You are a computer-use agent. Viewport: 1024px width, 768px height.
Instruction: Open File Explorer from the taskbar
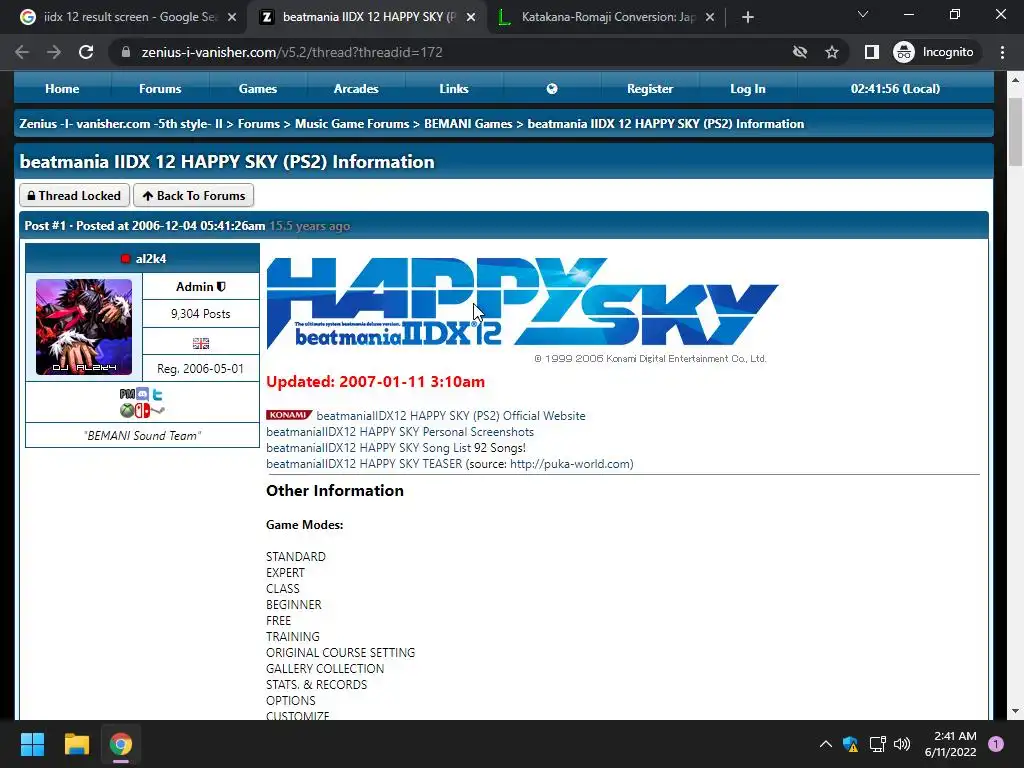click(76, 744)
